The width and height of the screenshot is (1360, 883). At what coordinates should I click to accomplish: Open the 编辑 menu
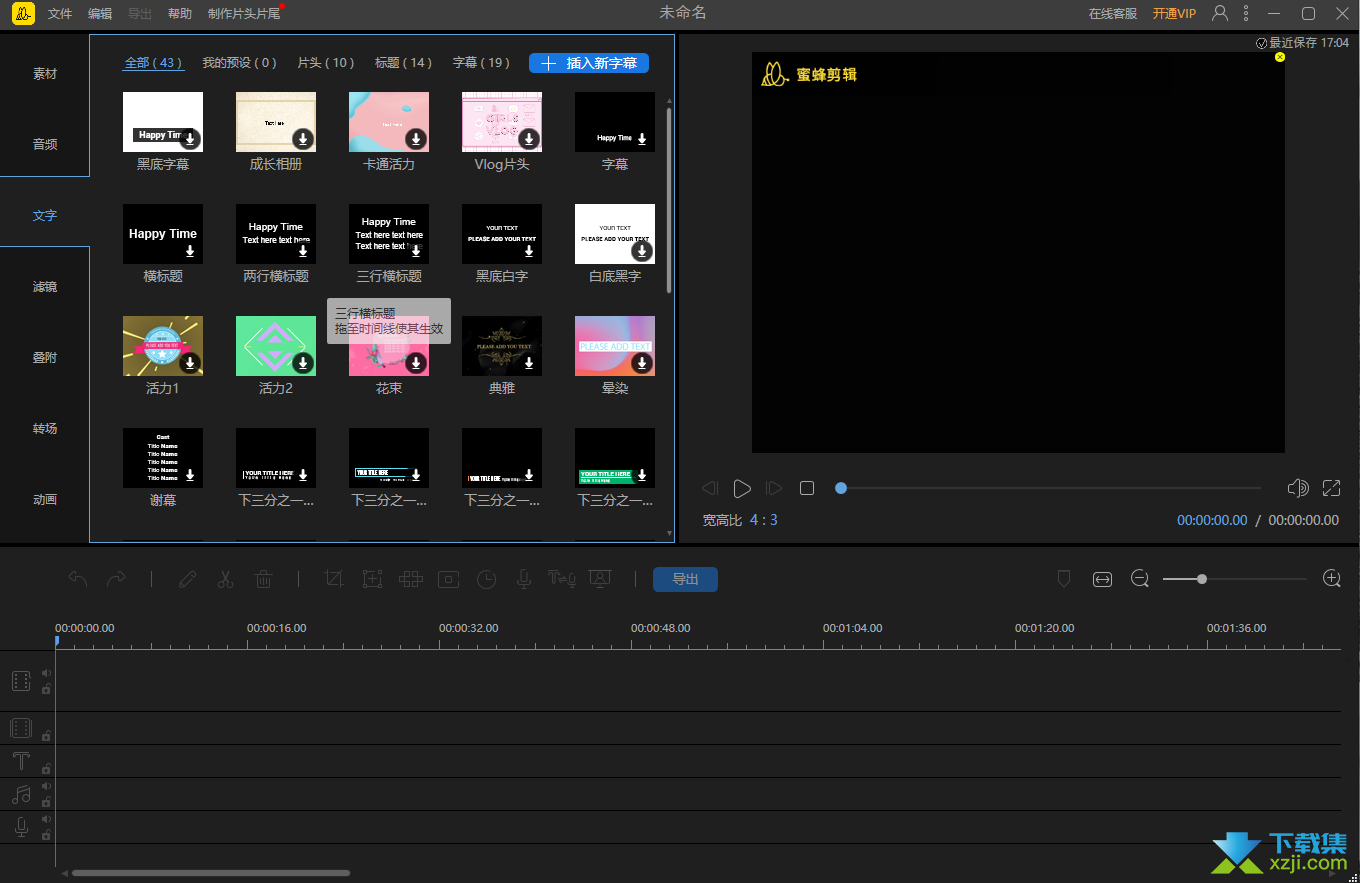[100, 14]
